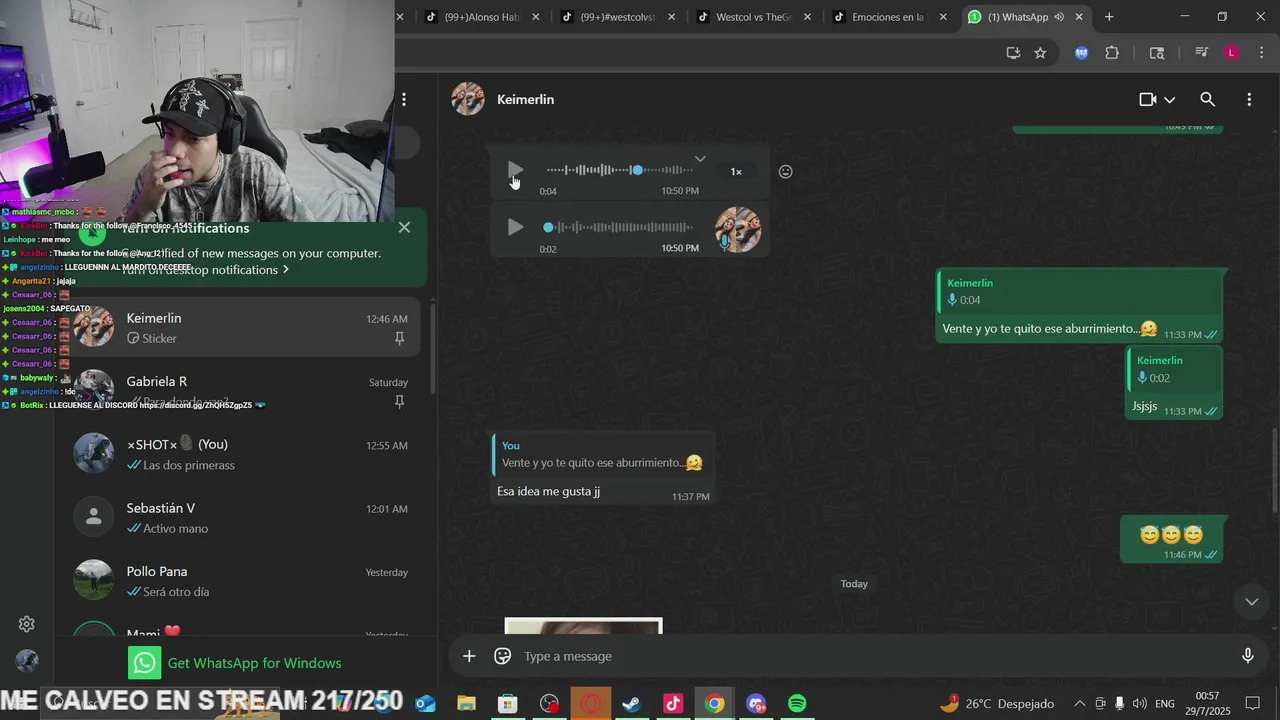Open the chat list menu dots
Viewport: 1280px width, 720px height.
pyautogui.click(x=404, y=99)
